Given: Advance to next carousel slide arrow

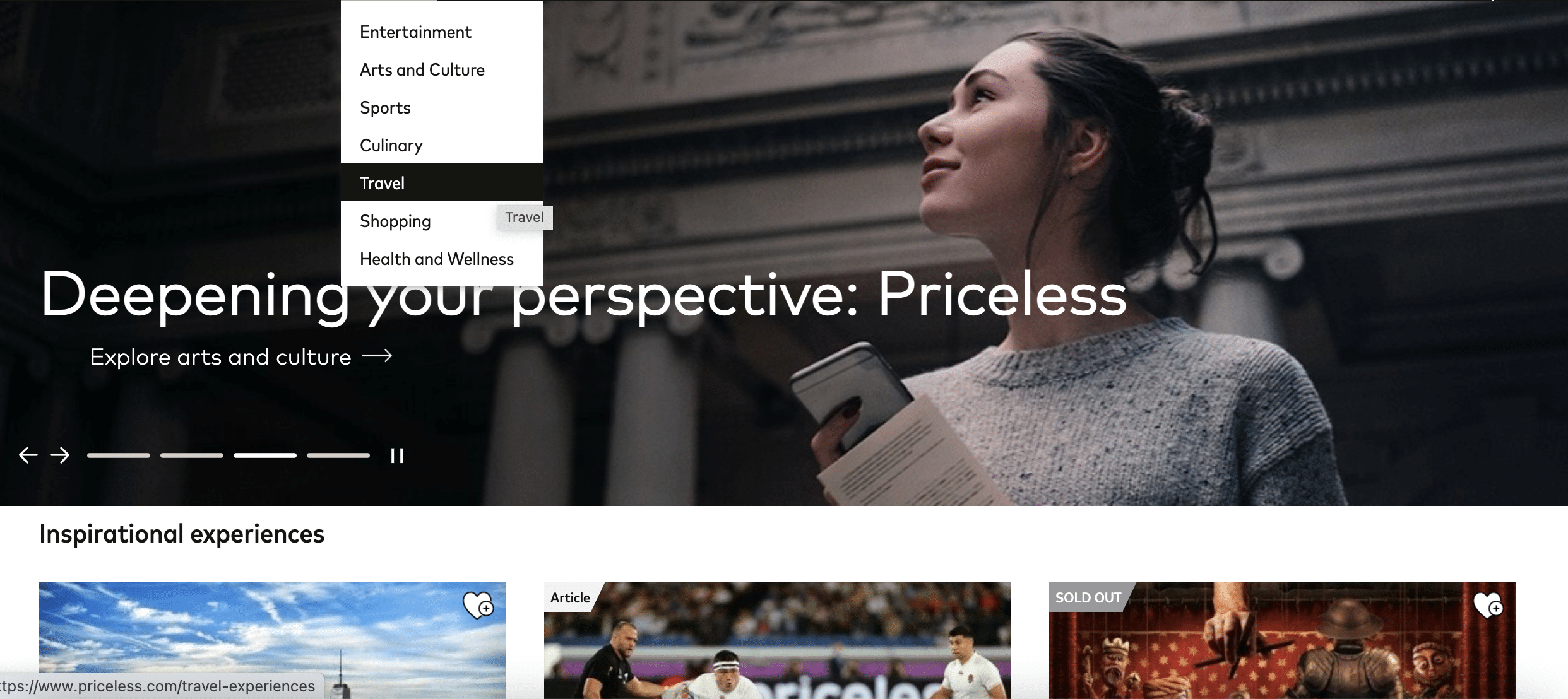Looking at the screenshot, I should click(x=61, y=455).
